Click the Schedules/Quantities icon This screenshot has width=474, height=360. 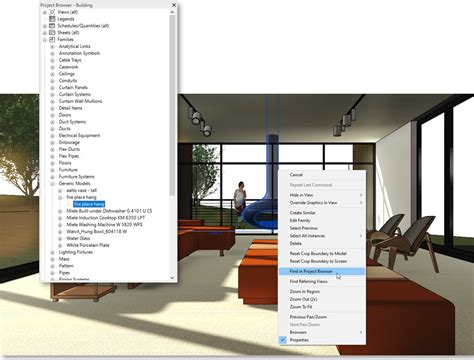click(52, 26)
